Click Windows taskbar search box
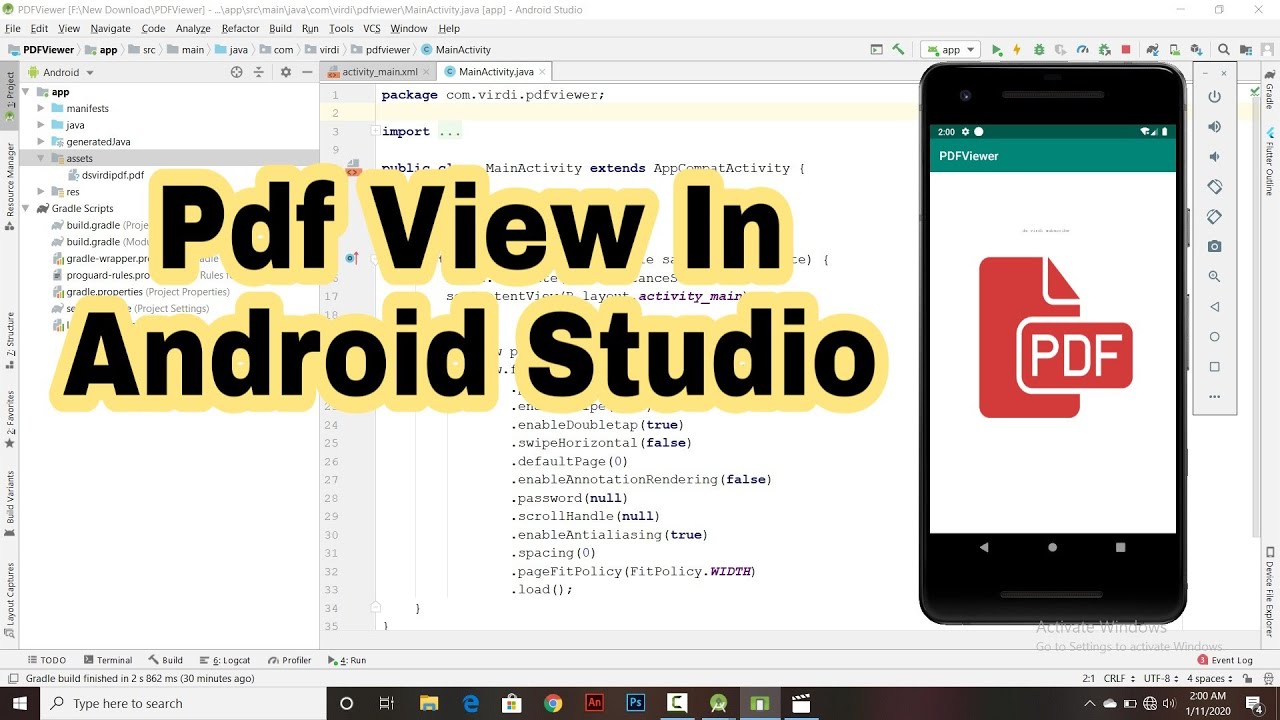The height and width of the screenshot is (720, 1280). 181,703
